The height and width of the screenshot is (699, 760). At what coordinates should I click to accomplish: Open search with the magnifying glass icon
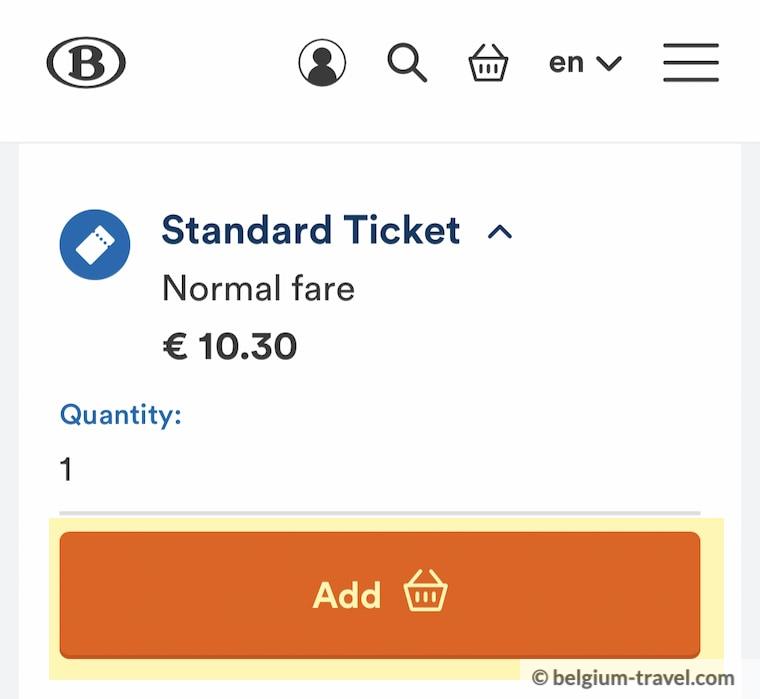coord(407,63)
